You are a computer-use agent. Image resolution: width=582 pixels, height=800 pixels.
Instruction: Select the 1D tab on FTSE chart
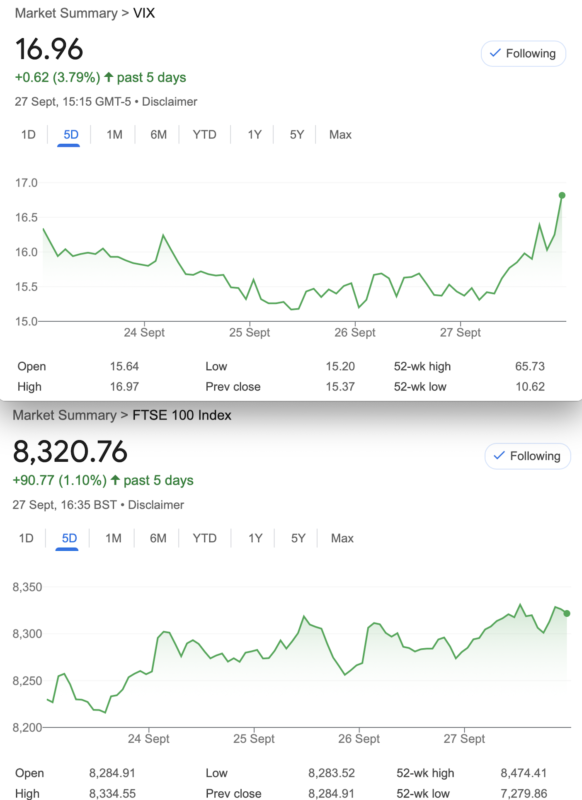pyautogui.click(x=26, y=538)
